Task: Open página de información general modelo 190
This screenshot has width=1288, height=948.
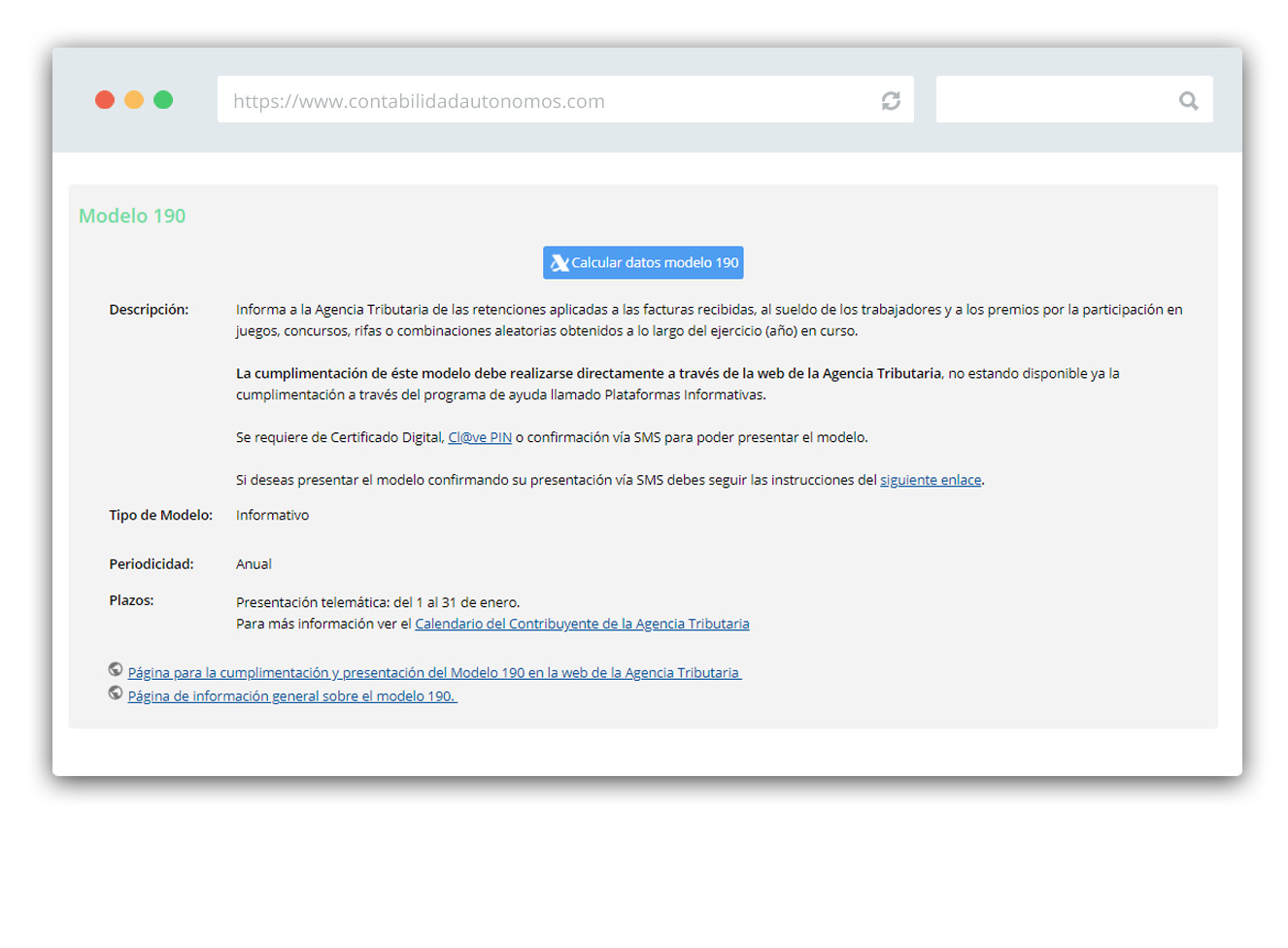Action: [292, 696]
